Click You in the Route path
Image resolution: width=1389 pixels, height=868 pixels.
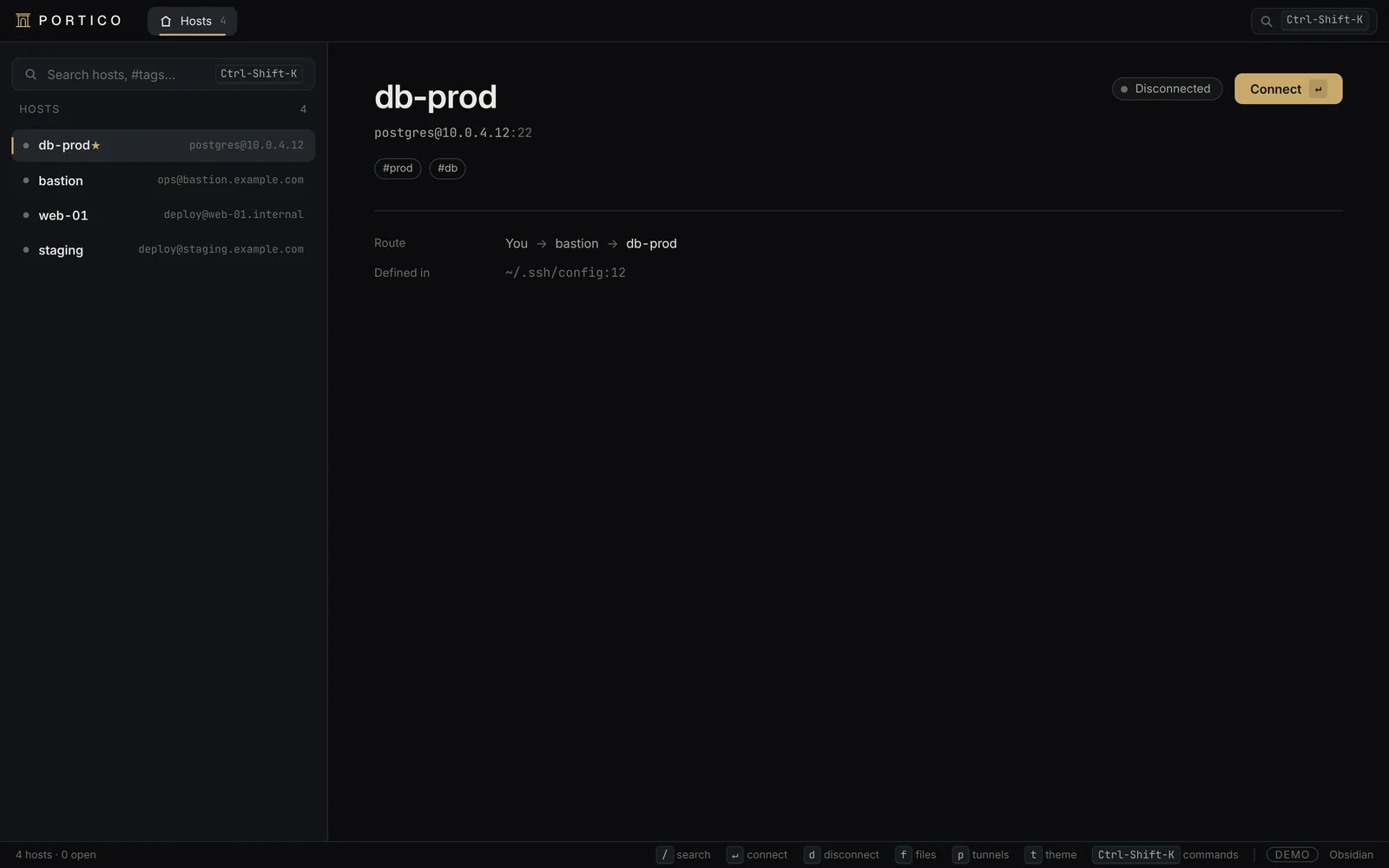pyautogui.click(x=517, y=244)
